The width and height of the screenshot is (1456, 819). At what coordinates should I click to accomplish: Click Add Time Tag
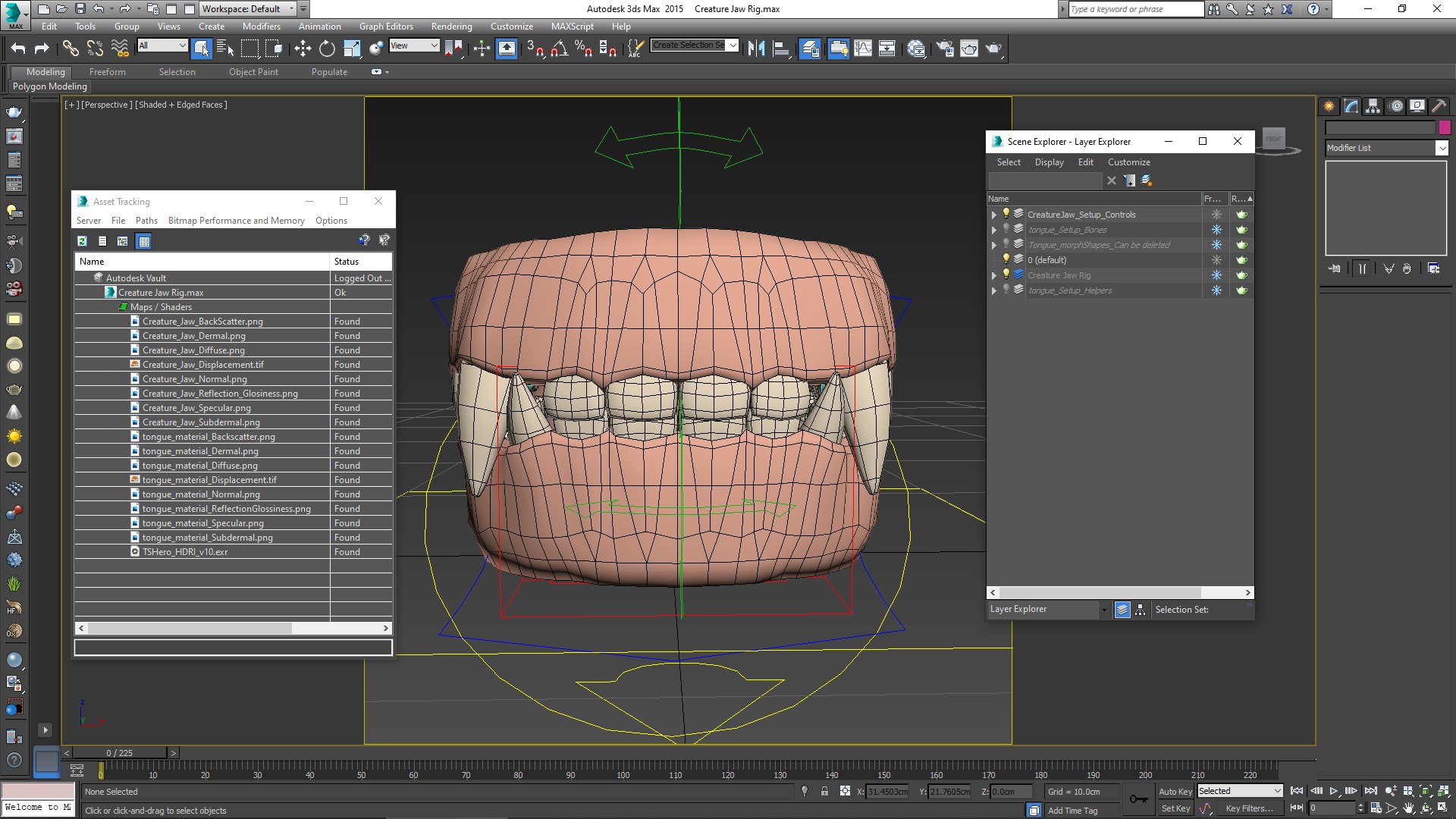point(1072,811)
